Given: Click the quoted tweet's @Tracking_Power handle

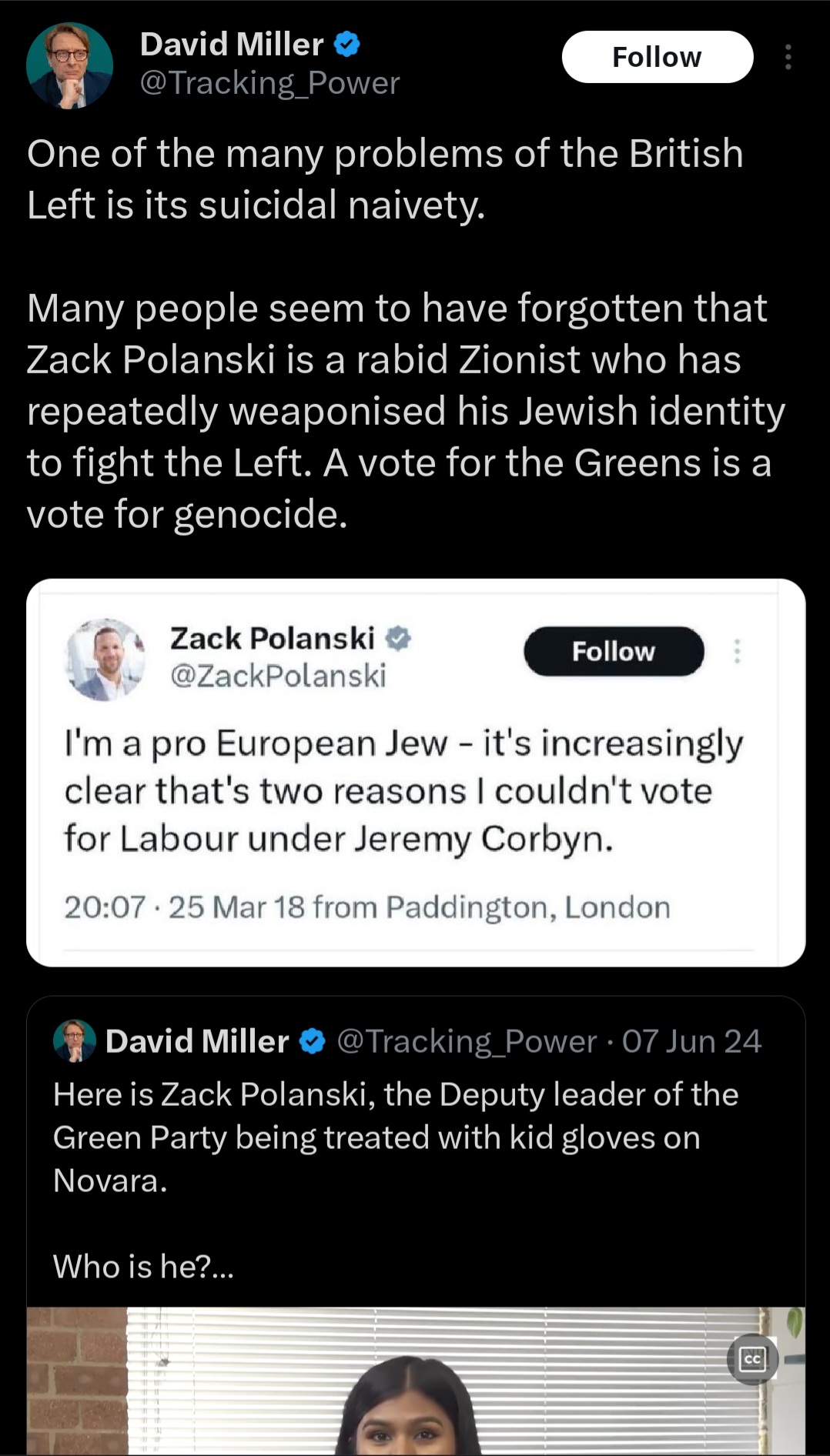Looking at the screenshot, I should pyautogui.click(x=467, y=1041).
